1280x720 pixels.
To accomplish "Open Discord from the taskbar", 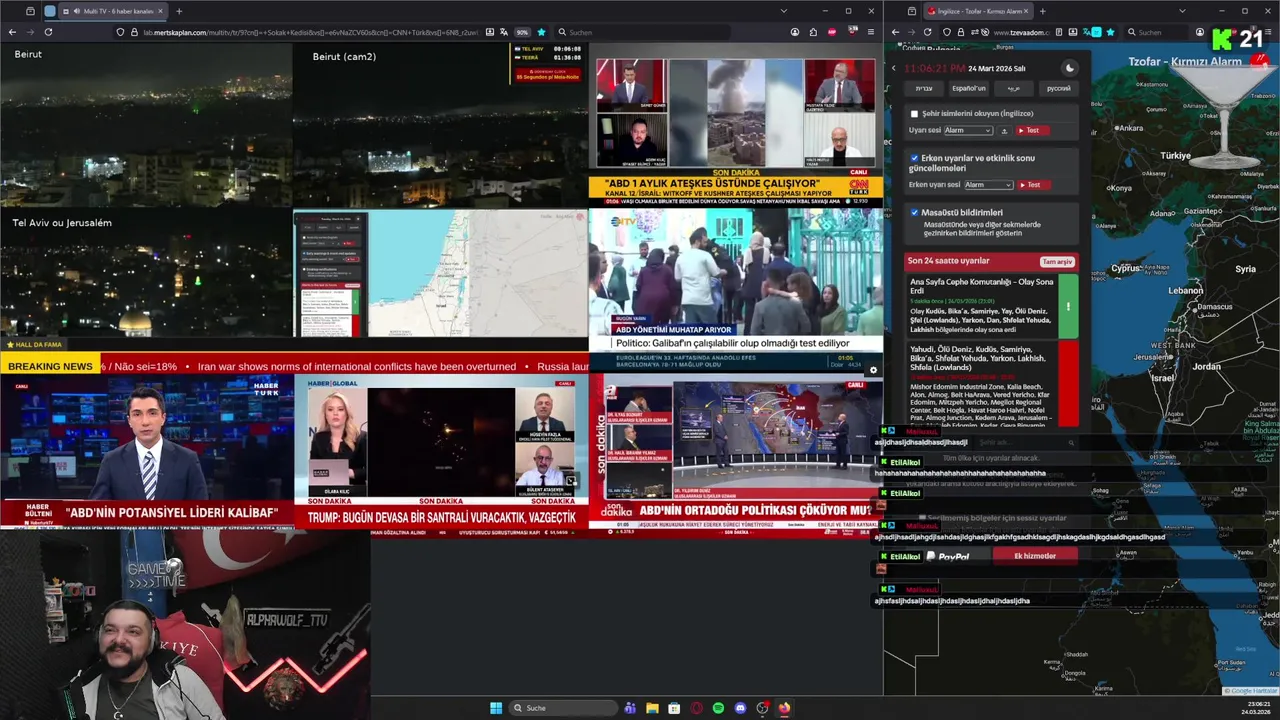I will (x=740, y=708).
